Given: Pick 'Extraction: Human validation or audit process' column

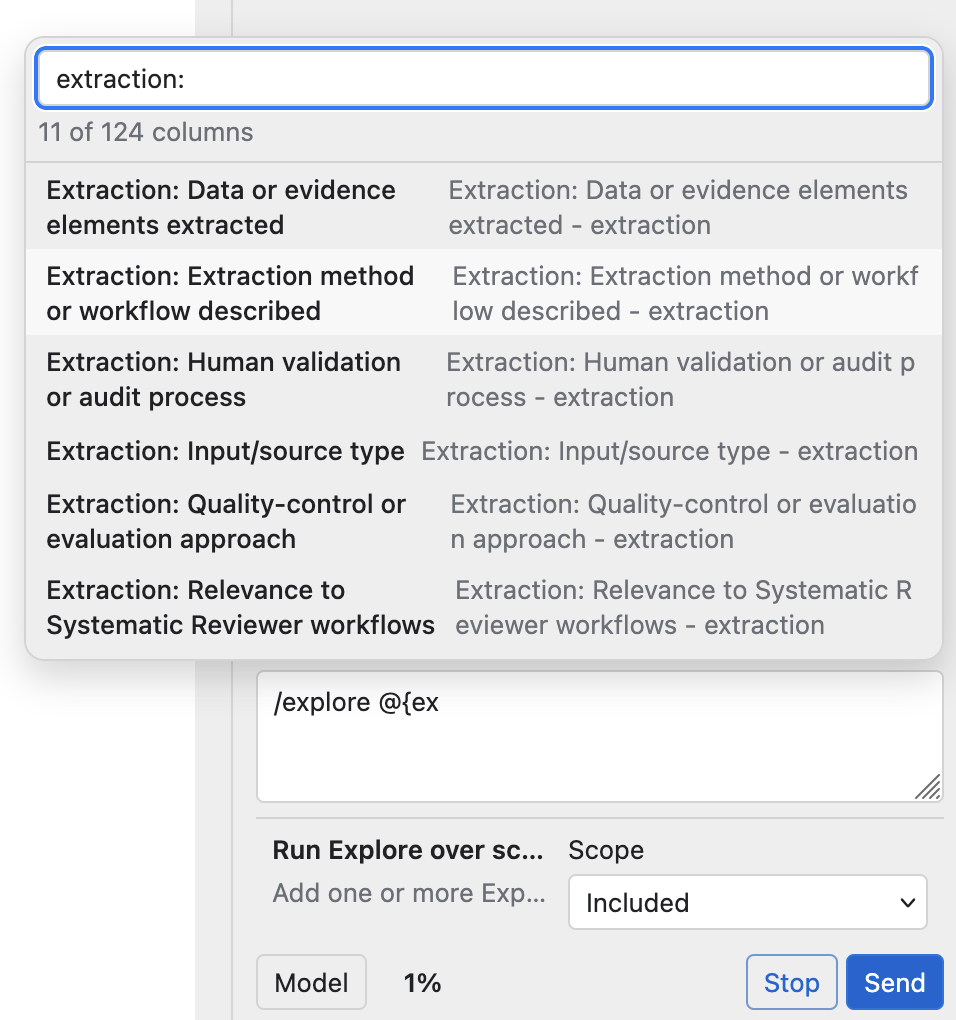Looking at the screenshot, I should [484, 379].
